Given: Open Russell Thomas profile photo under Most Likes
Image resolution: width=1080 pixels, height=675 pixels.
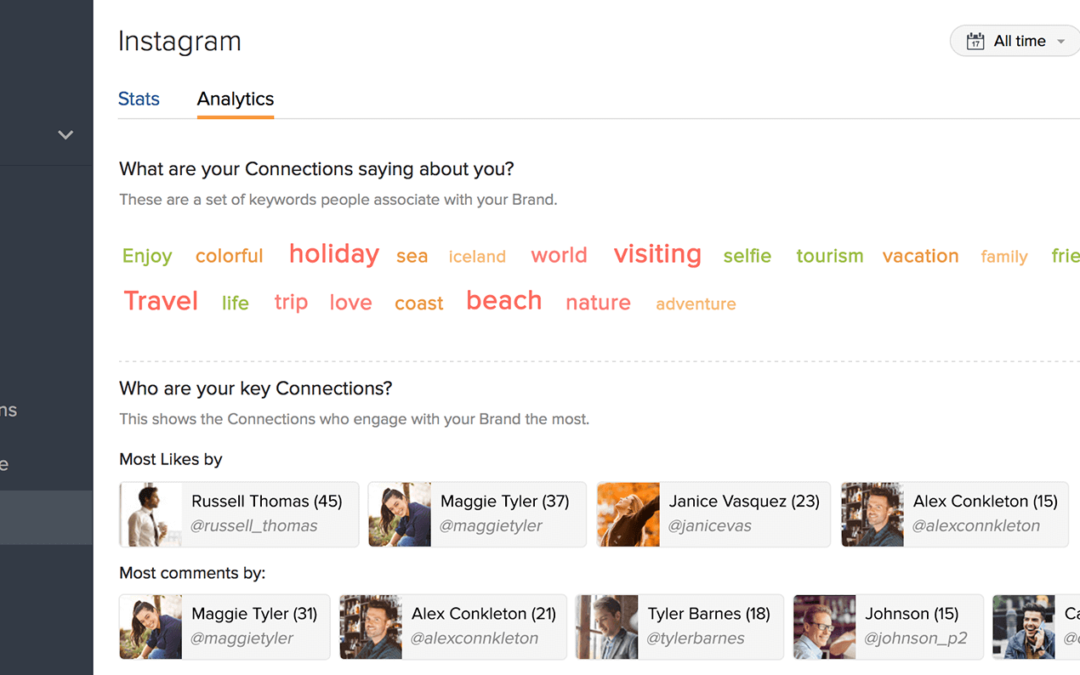Looking at the screenshot, I should (x=151, y=514).
